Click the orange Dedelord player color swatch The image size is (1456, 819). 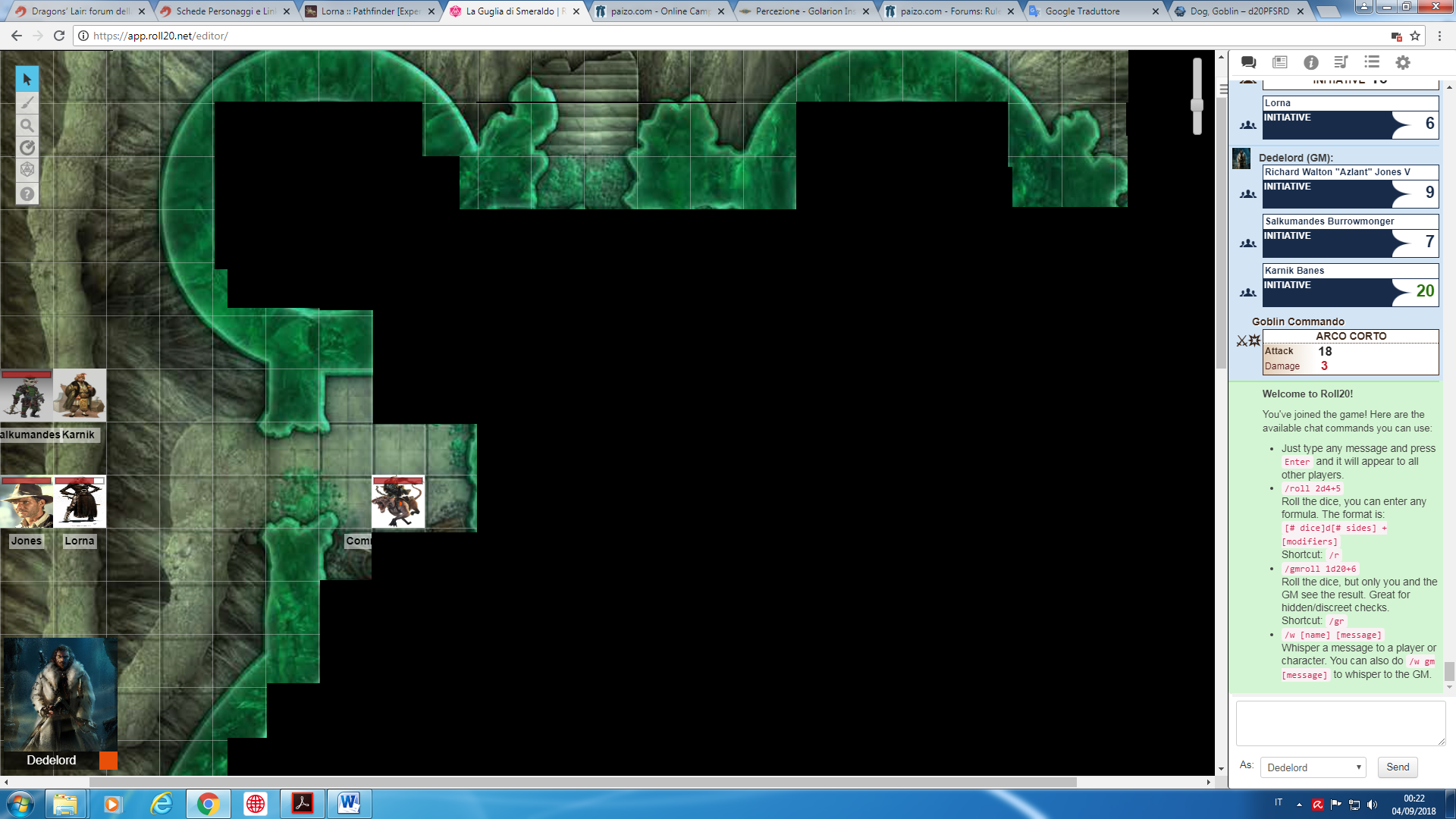[x=108, y=761]
